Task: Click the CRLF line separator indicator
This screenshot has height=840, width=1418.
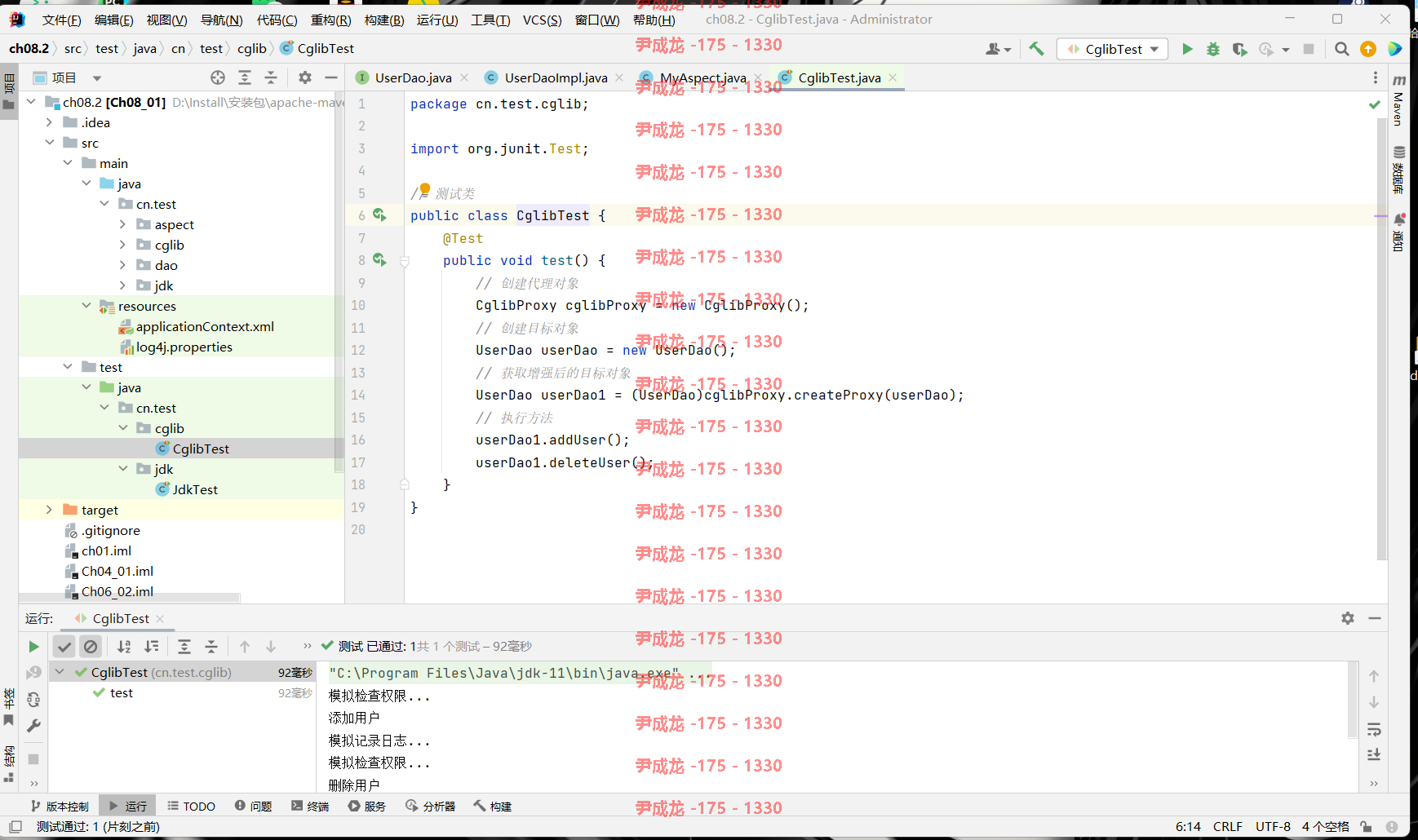Action: coord(1228,826)
